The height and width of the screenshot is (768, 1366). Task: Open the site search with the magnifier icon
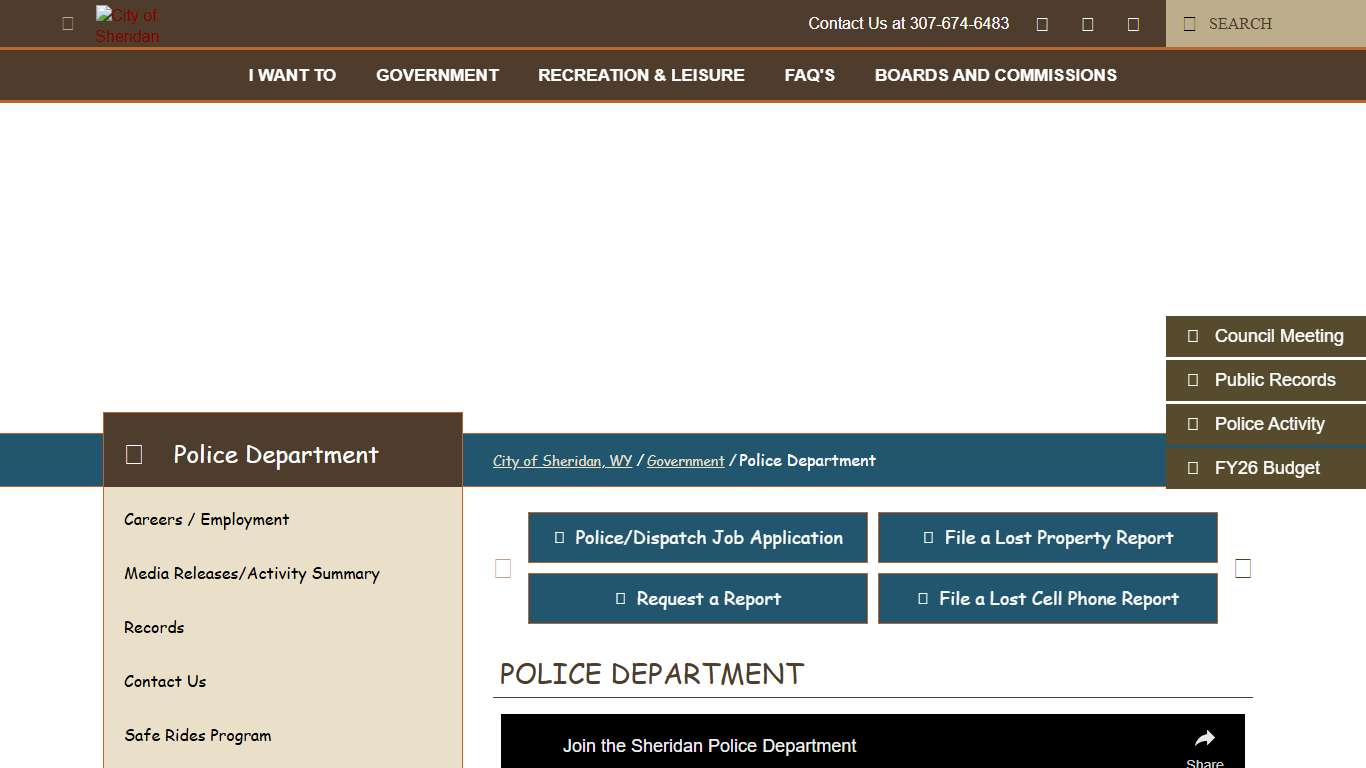pyautogui.click(x=1189, y=23)
